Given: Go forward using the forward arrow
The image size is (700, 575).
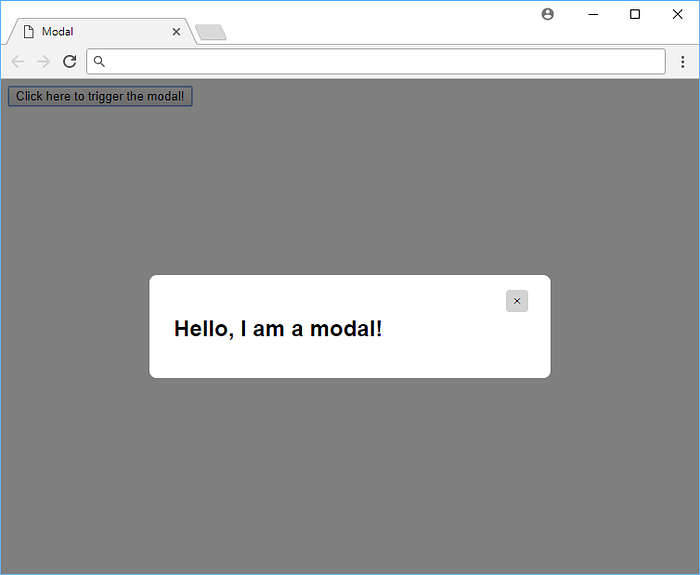Looking at the screenshot, I should click(x=43, y=61).
